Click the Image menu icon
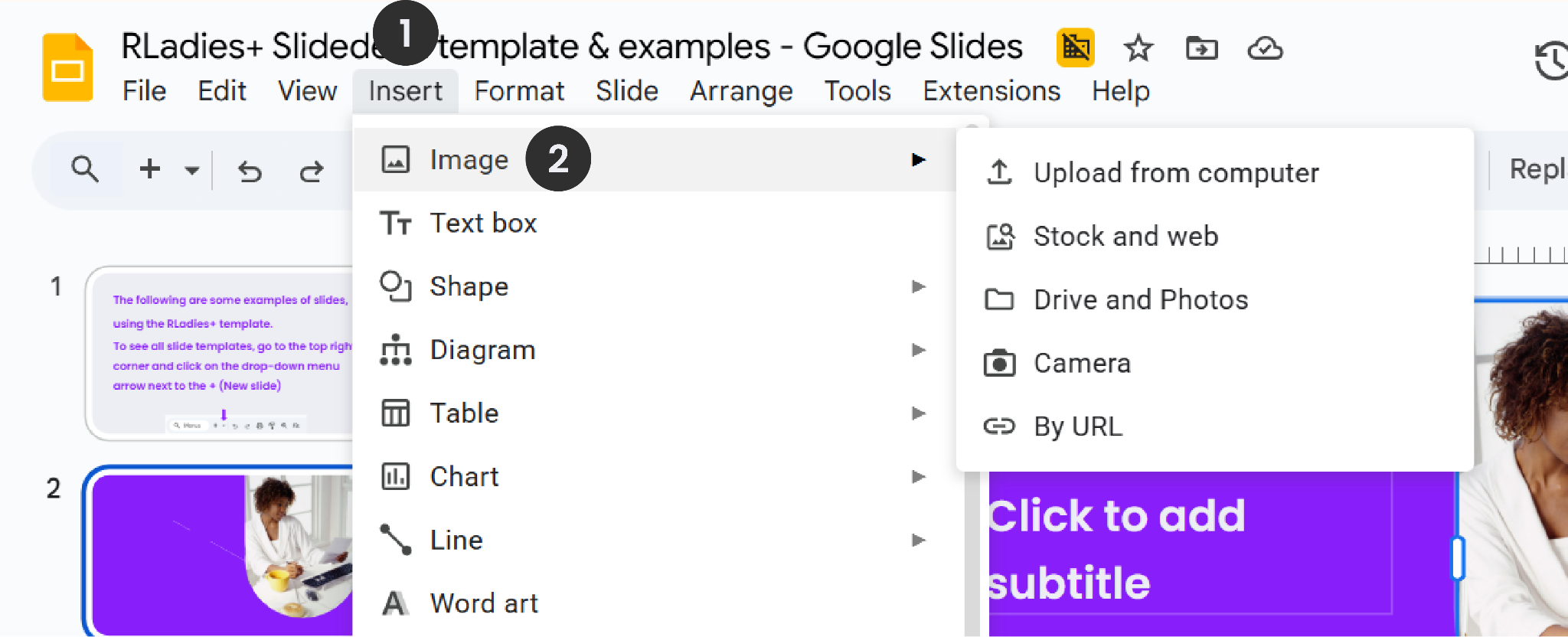1568x637 pixels. (396, 159)
